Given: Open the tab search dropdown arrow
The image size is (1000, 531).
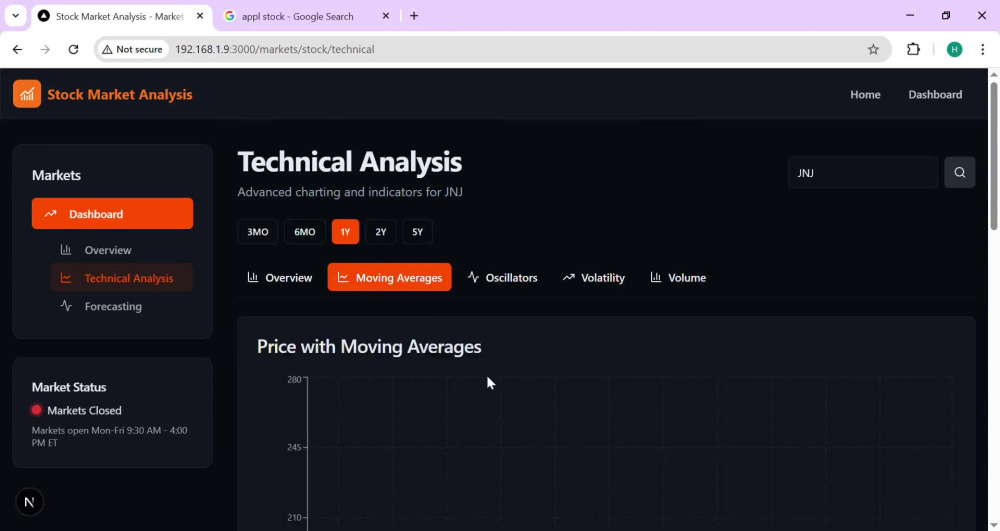Looking at the screenshot, I should pyautogui.click(x=15, y=16).
